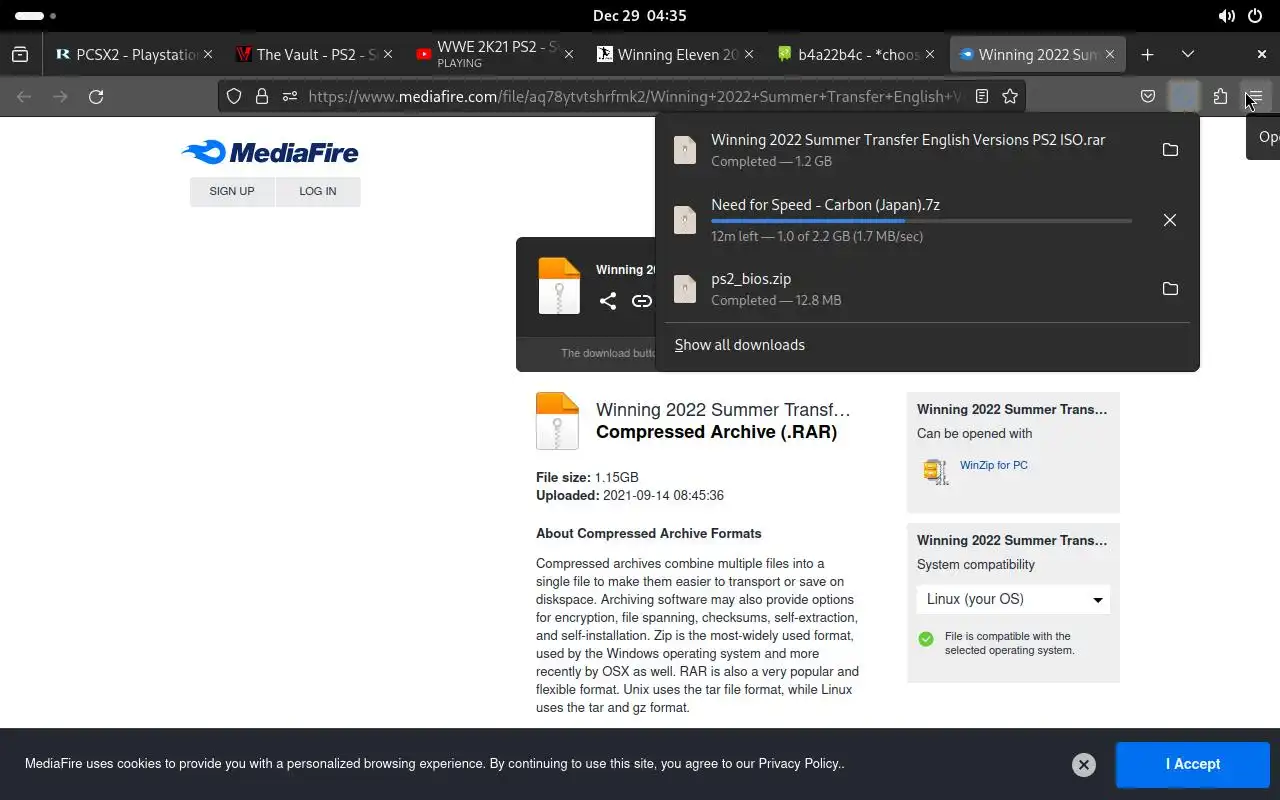Close the WWE 2K21 PS2 tab
Viewport: 1280px width, 800px height.
tap(569, 55)
